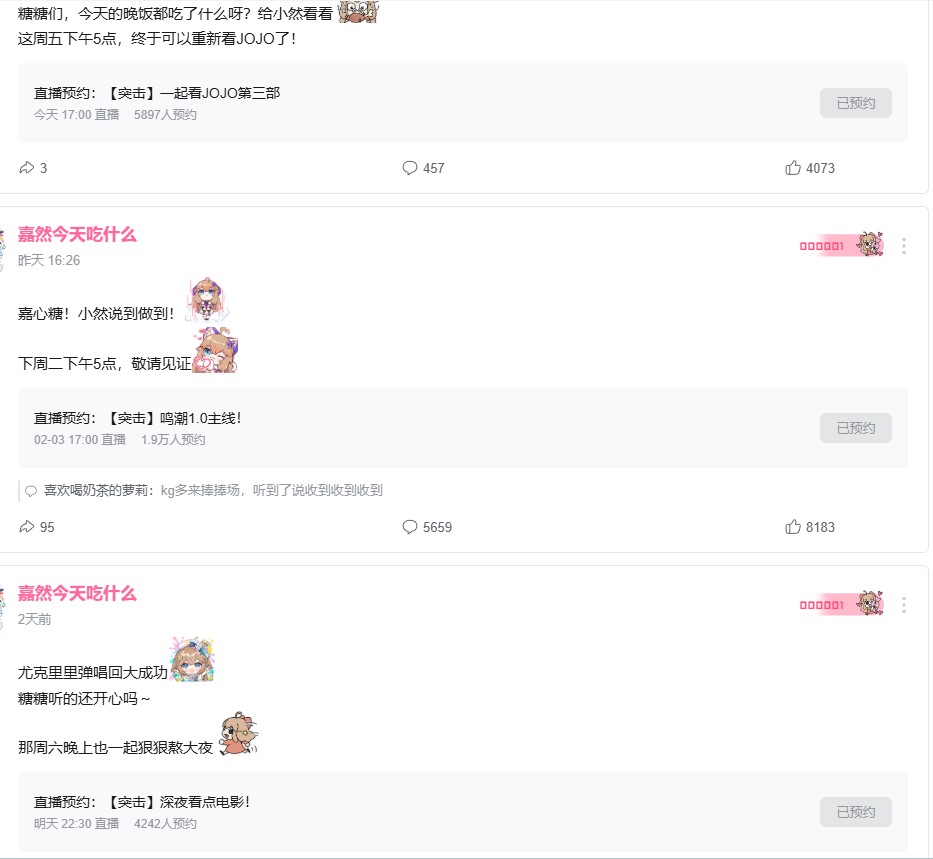Click the 昨天 16:26 post timestamp
The image size is (933, 859).
[x=49, y=260]
